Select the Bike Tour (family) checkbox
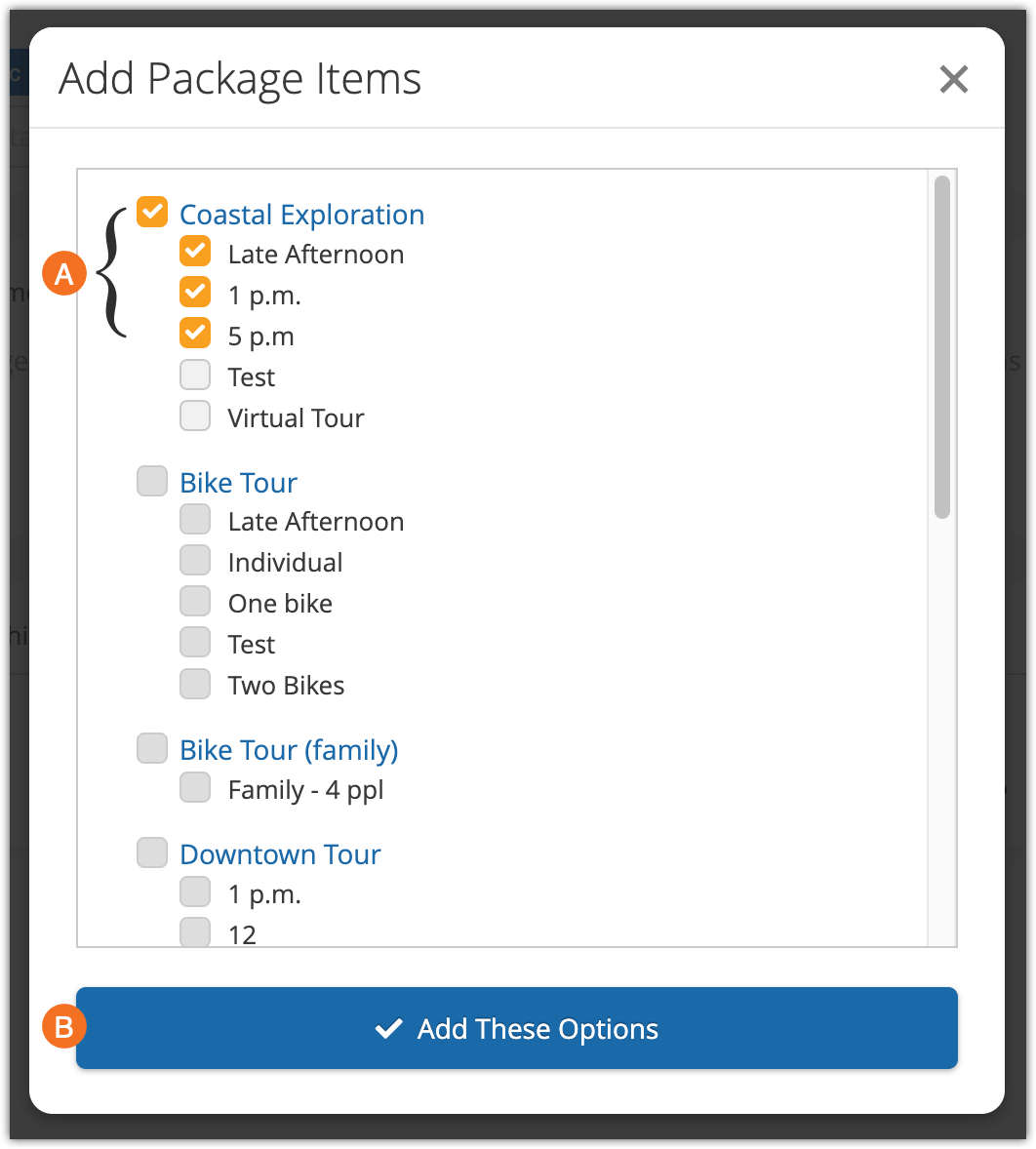The image size is (1036, 1149). (x=152, y=748)
